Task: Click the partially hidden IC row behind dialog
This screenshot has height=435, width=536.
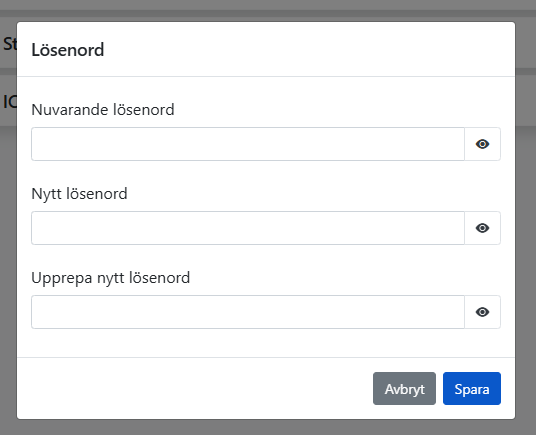Action: 8,101
